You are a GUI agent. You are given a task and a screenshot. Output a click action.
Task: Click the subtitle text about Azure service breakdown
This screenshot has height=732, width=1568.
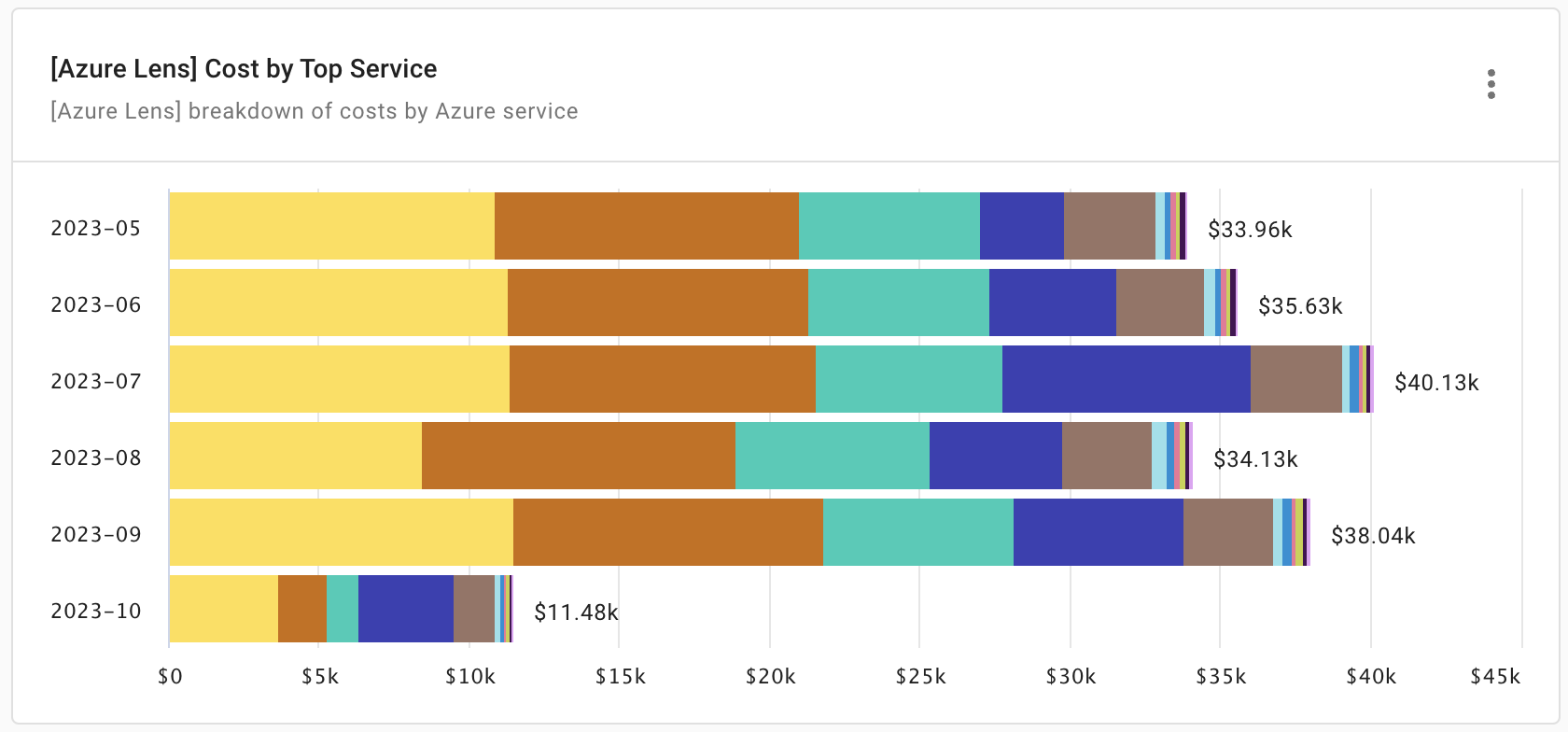coord(314,111)
